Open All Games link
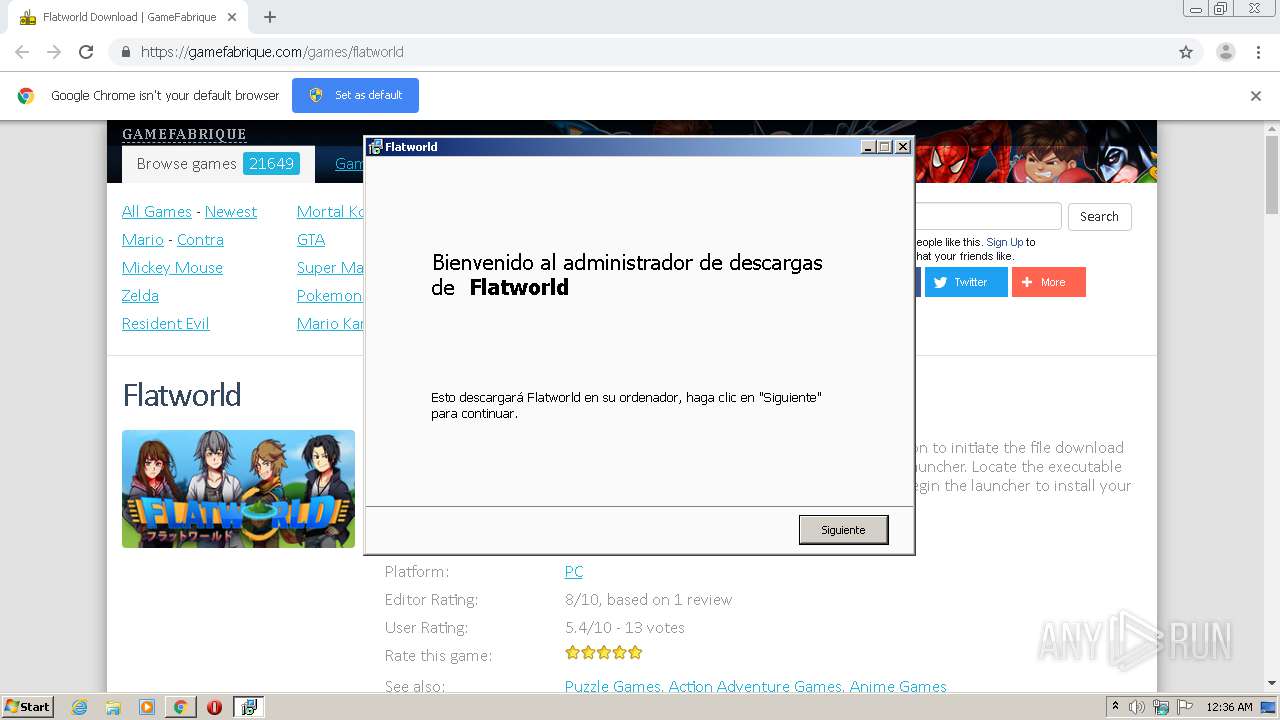1280x720 pixels. pos(156,212)
